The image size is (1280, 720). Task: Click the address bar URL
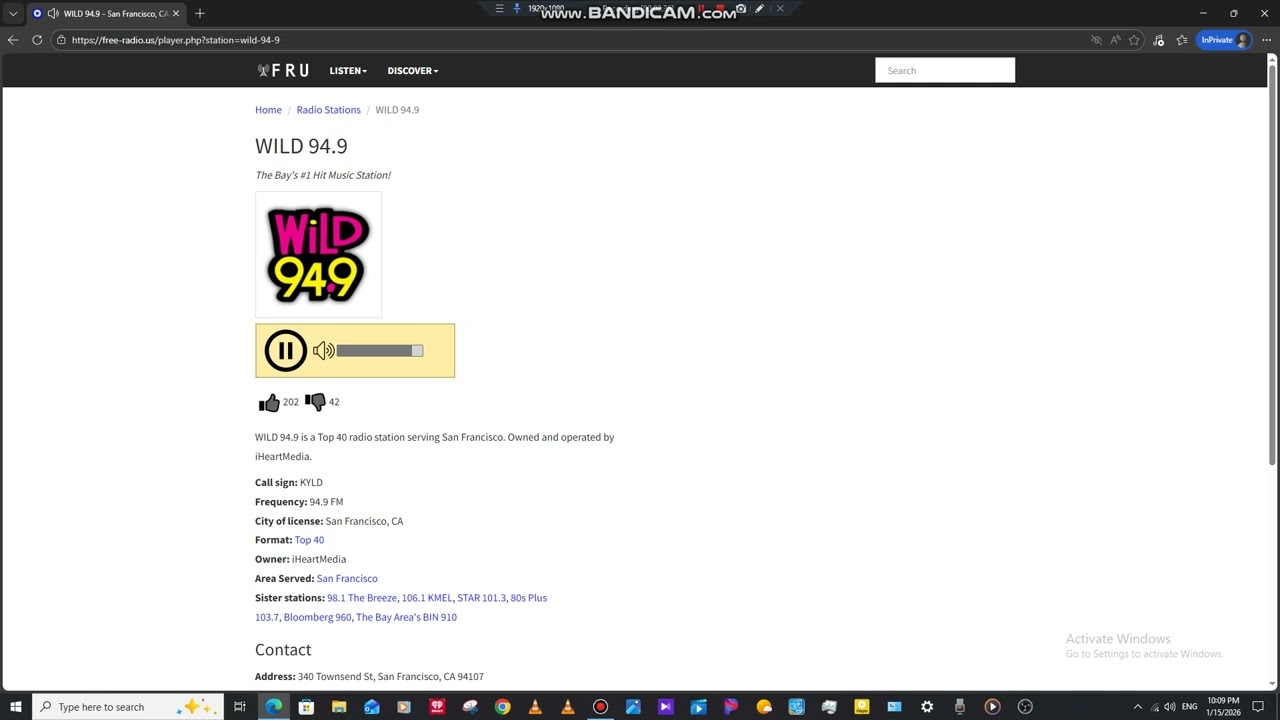(x=176, y=40)
